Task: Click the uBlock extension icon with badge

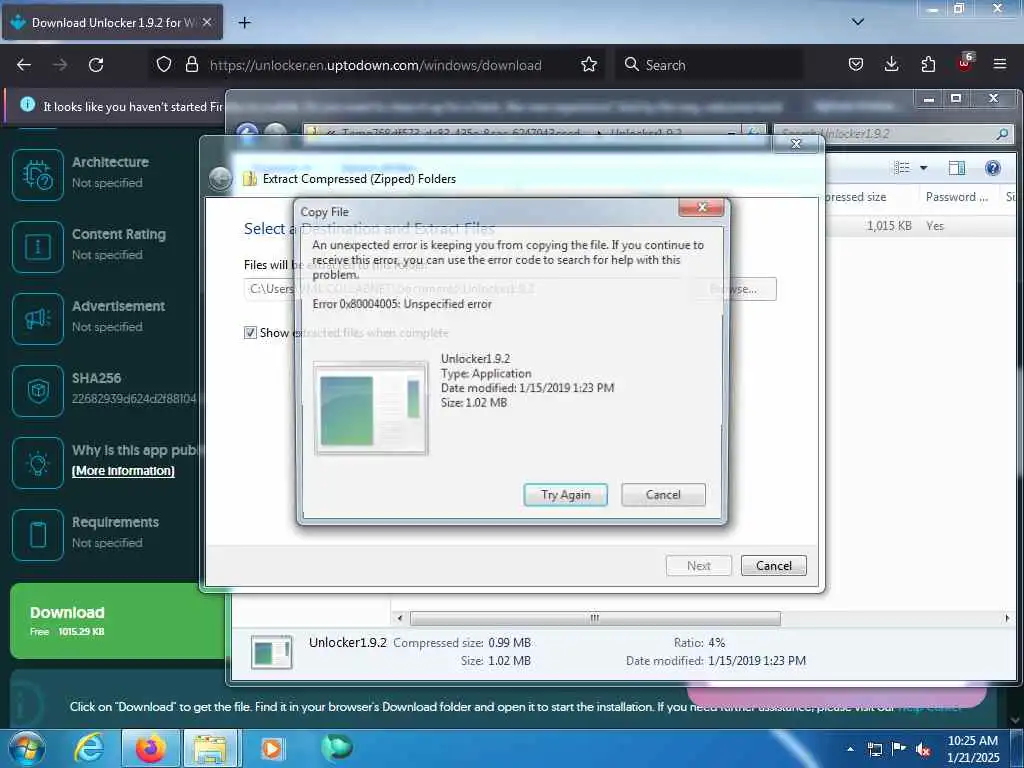Action: [x=965, y=63]
